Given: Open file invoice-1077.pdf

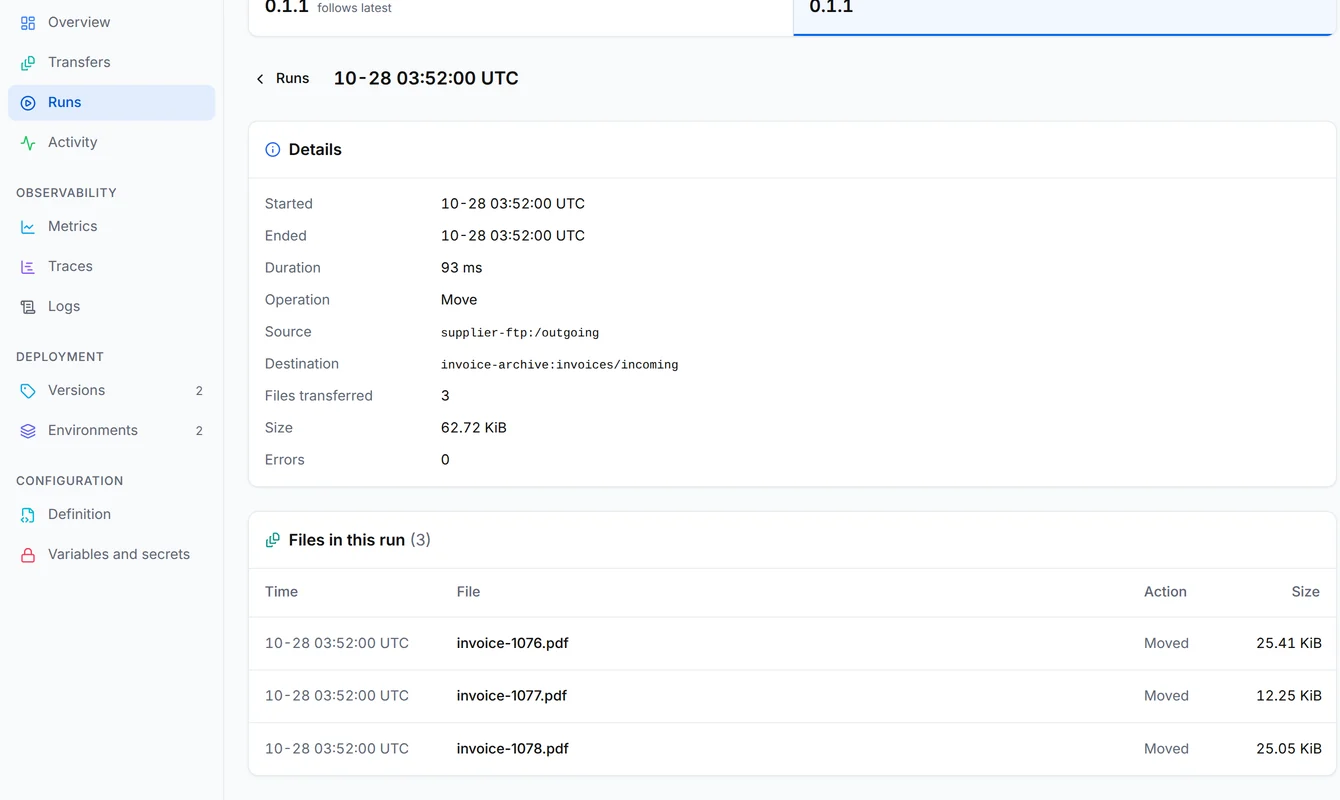Looking at the screenshot, I should click(511, 696).
